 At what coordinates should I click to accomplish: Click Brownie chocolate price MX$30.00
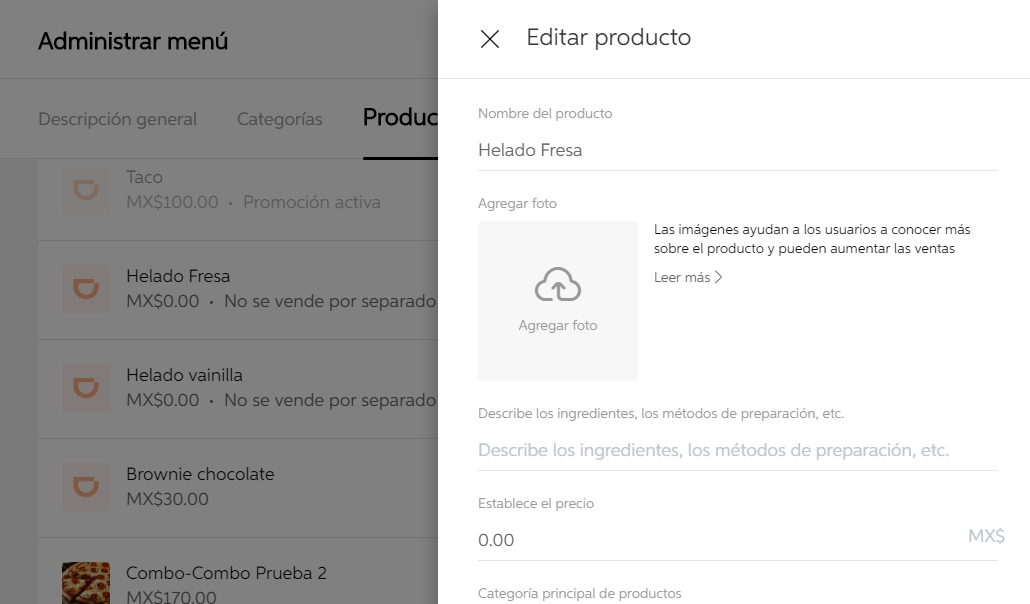168,499
